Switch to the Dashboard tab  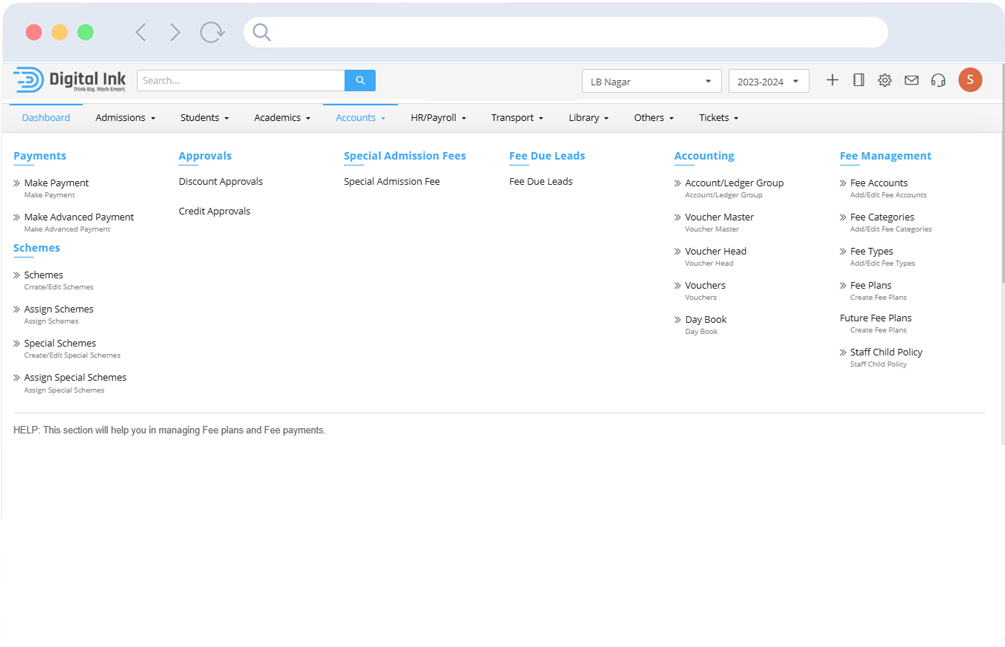pos(45,117)
